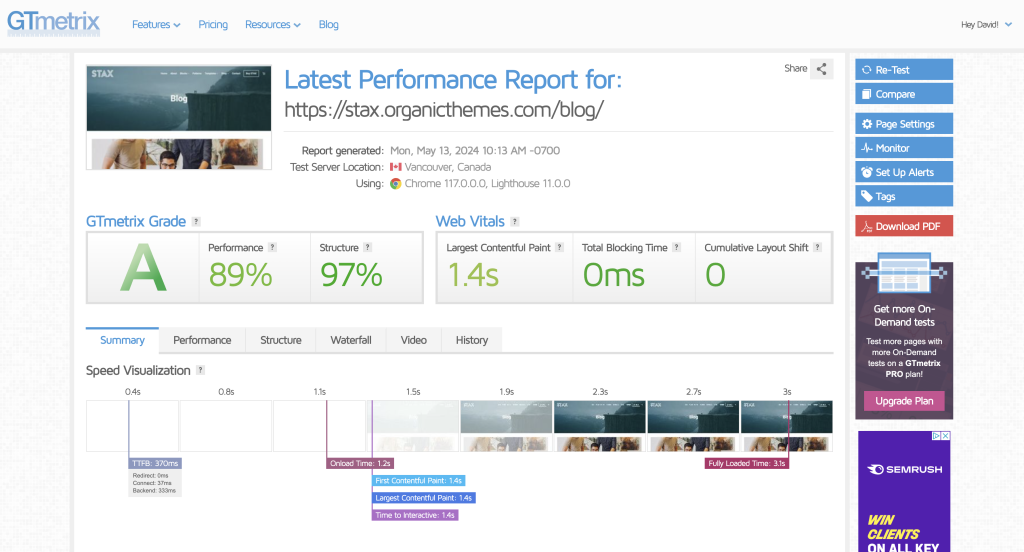
Task: Switch to the Waterfall tab
Action: click(x=351, y=340)
